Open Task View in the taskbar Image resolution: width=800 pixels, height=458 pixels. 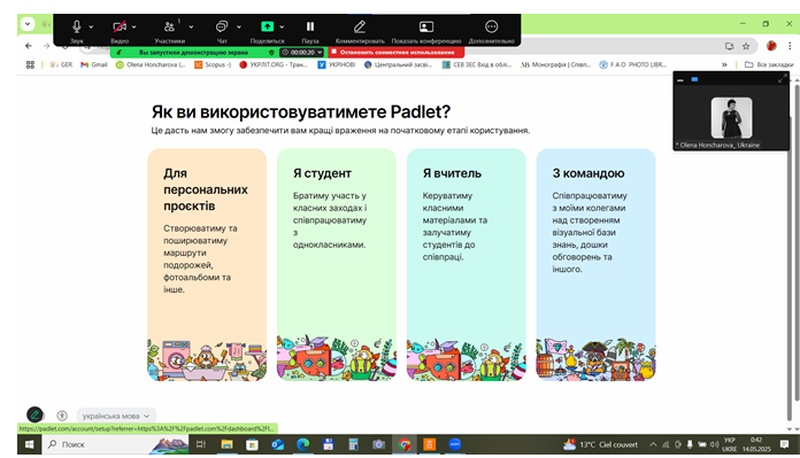click(201, 444)
